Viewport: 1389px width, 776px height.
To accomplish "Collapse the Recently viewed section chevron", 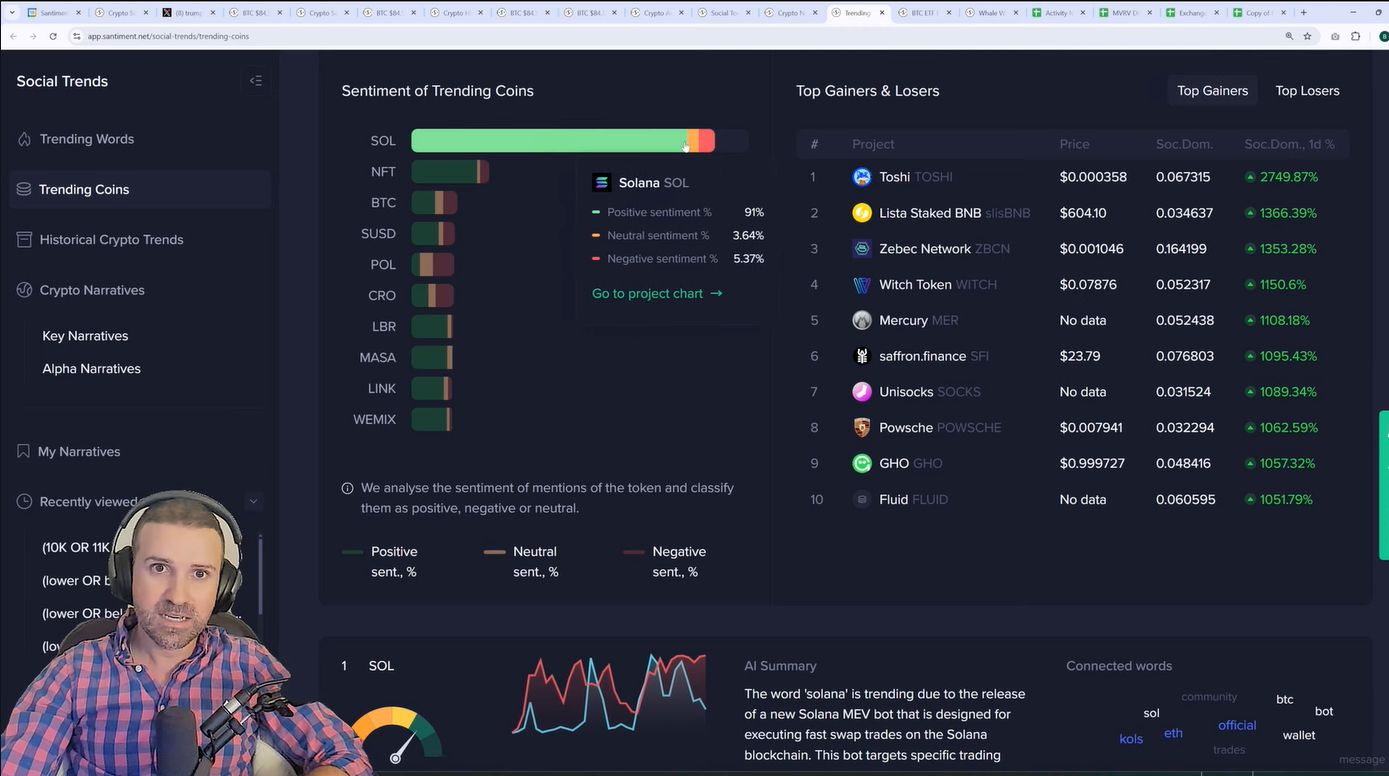I will pyautogui.click(x=253, y=502).
